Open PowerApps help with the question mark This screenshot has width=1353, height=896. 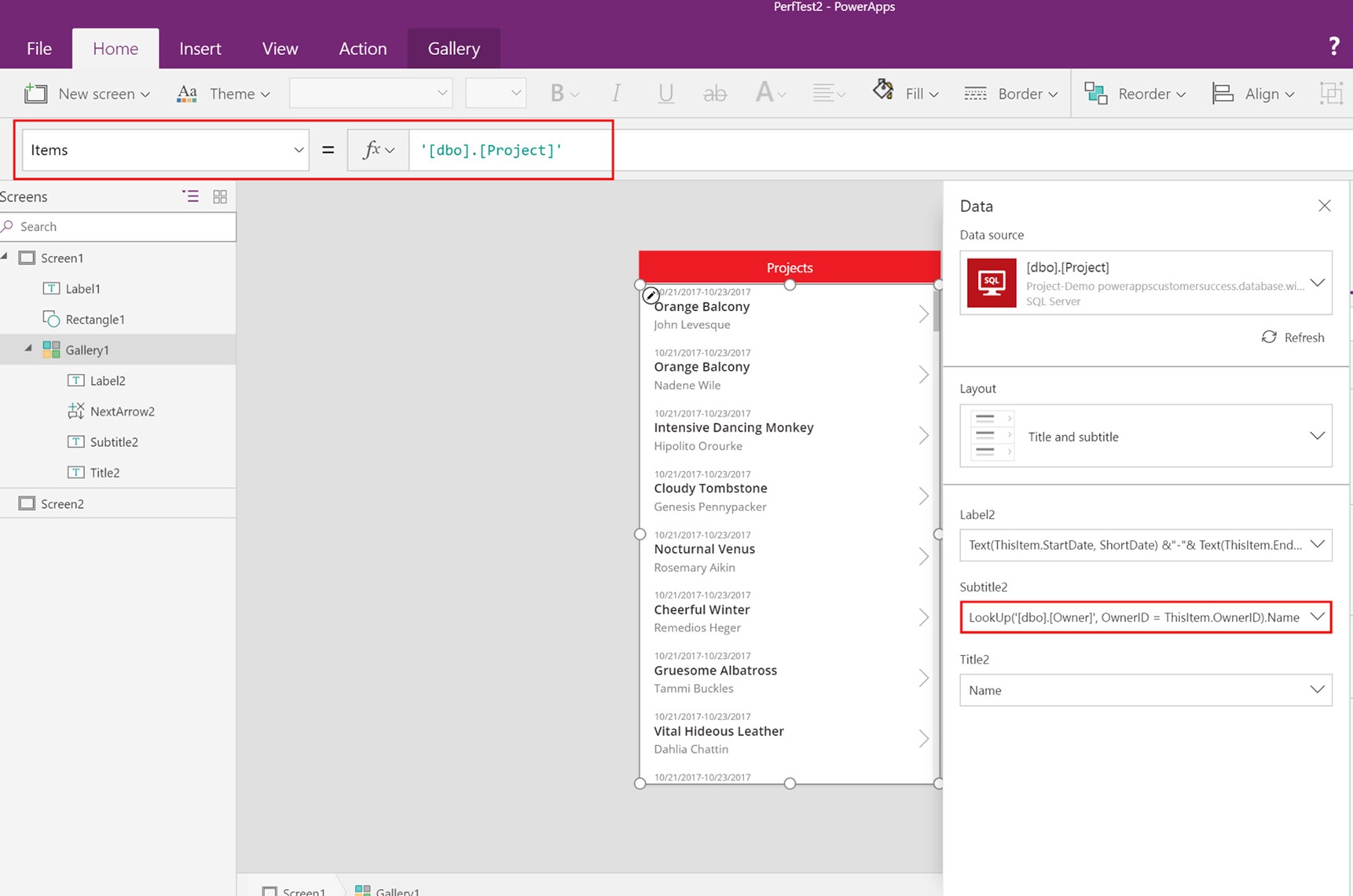(1333, 46)
